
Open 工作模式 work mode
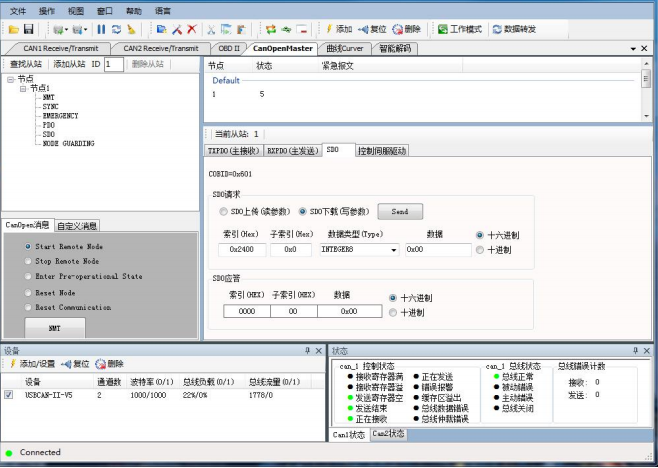click(x=460, y=29)
